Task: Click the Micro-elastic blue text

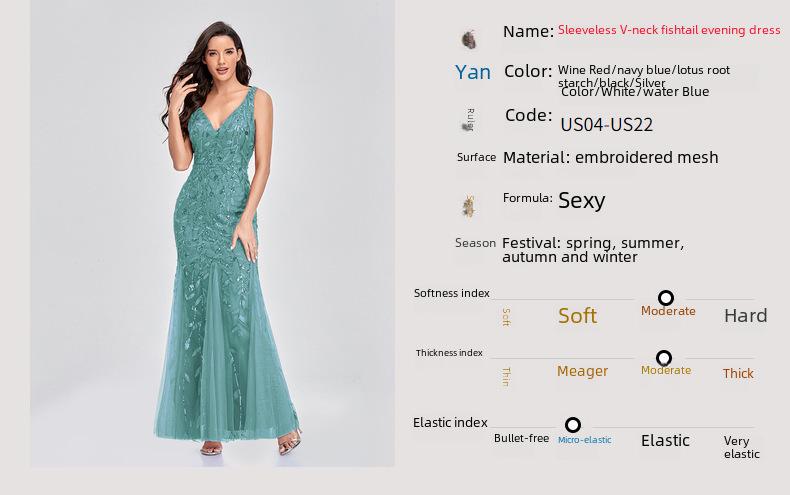Action: [x=584, y=440]
